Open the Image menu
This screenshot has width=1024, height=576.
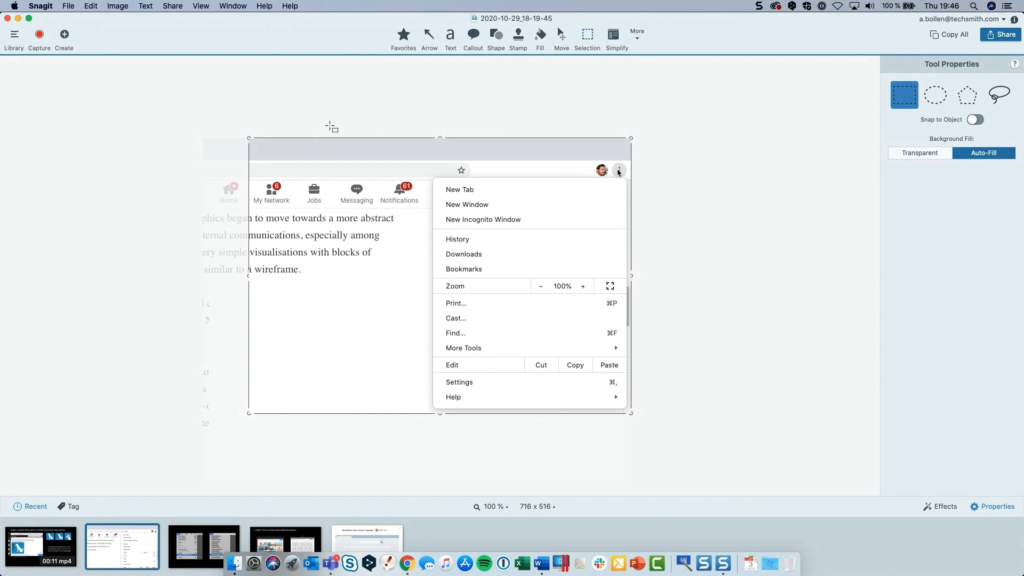[118, 6]
